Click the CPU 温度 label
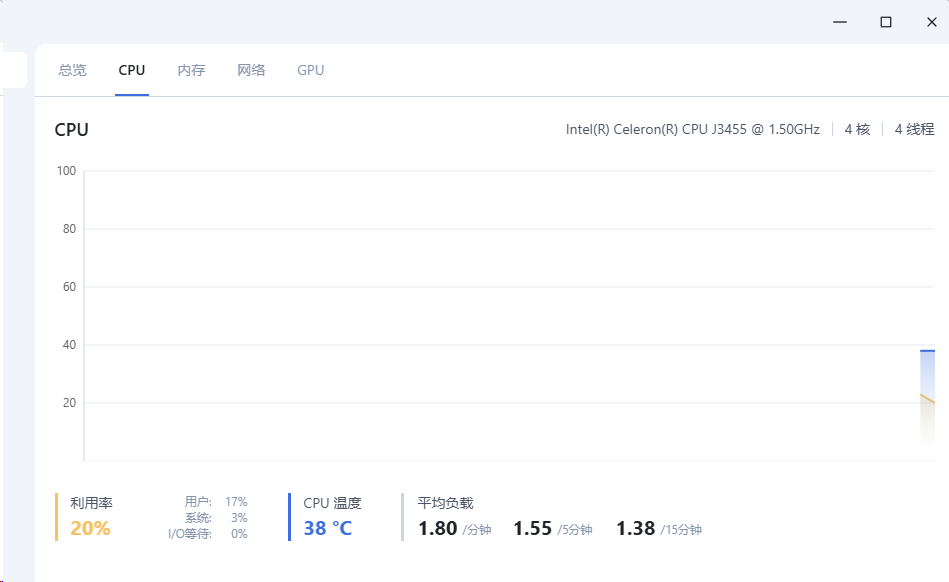Screen dimensions: 949x582 point(332,503)
